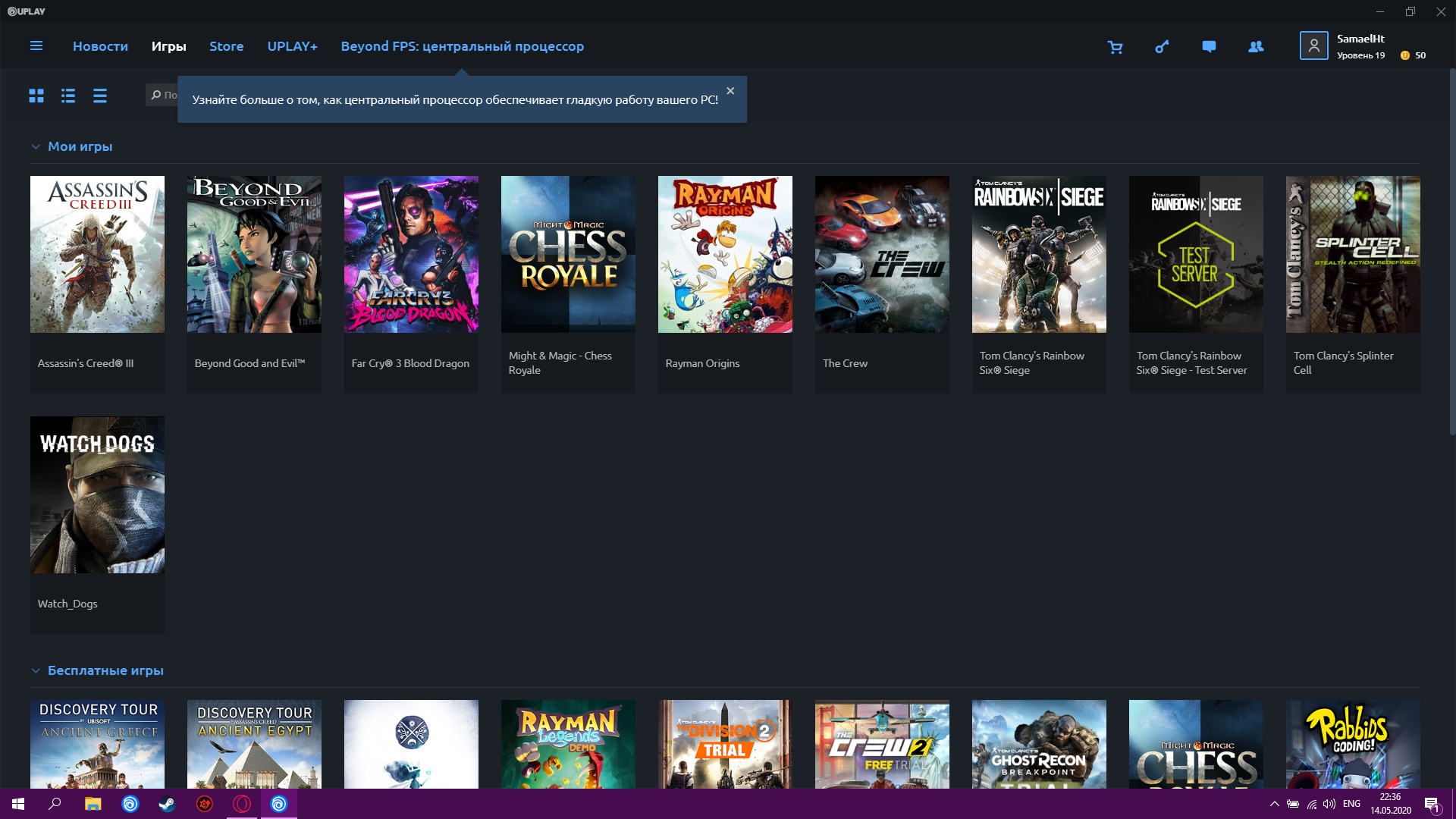Open the volume control in tray
The image size is (1456, 819).
[1329, 804]
